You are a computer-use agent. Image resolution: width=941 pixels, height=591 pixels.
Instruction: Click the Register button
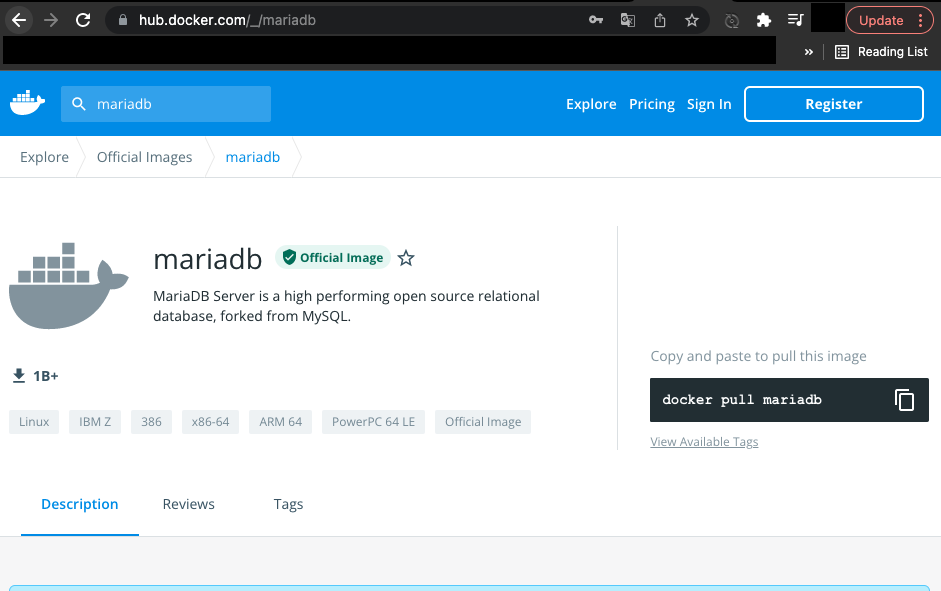tap(833, 104)
